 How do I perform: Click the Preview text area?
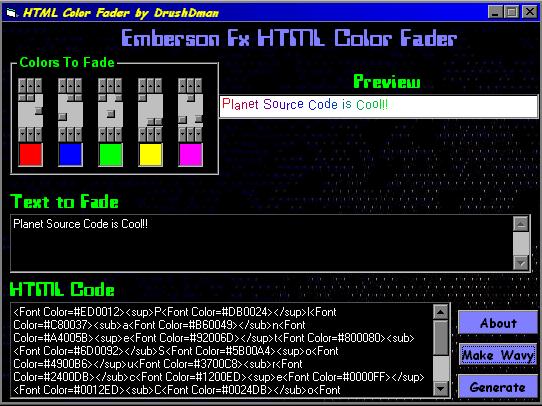[x=379, y=106]
